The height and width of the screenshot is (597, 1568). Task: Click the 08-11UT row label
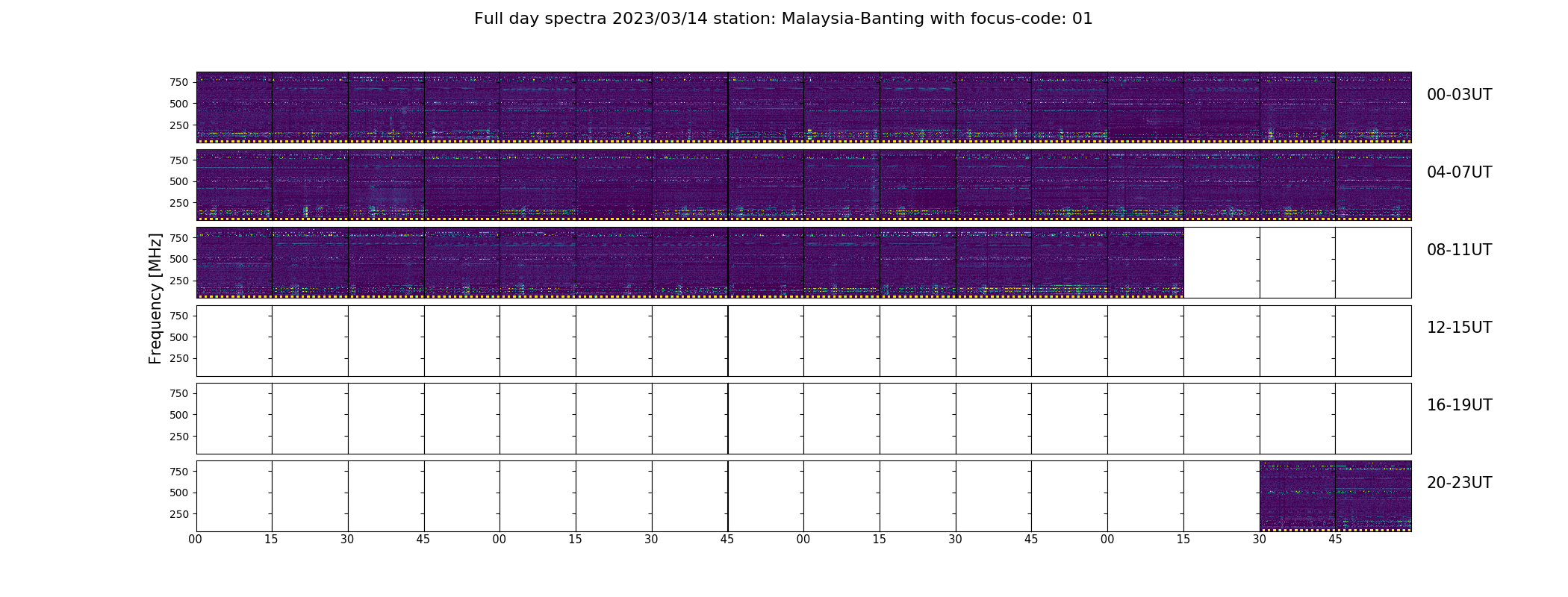(1459, 250)
